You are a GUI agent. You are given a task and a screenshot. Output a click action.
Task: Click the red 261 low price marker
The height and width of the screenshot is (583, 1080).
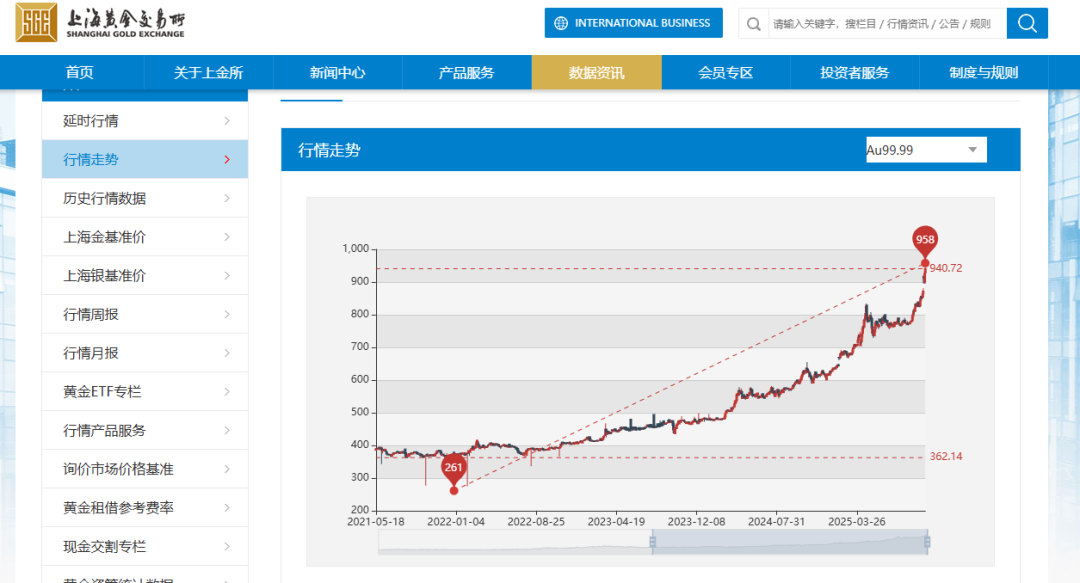pyautogui.click(x=454, y=467)
